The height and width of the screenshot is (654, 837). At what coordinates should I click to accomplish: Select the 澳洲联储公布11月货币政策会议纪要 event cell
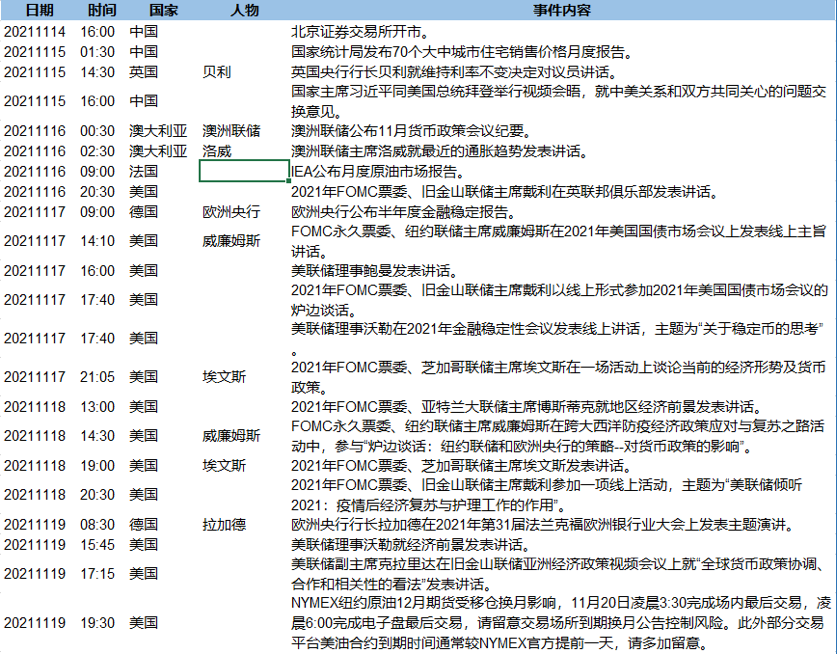pyautogui.click(x=411, y=131)
